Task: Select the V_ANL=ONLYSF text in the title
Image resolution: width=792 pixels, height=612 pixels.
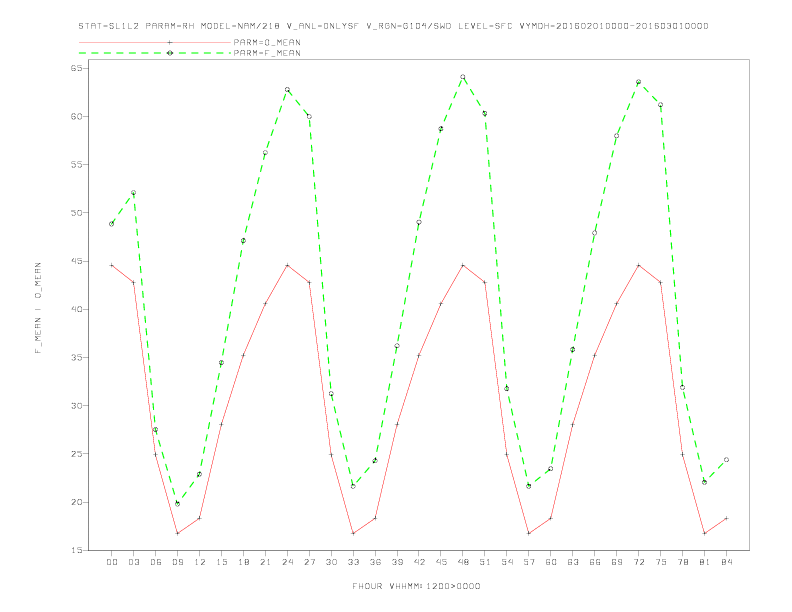Action: point(323,26)
